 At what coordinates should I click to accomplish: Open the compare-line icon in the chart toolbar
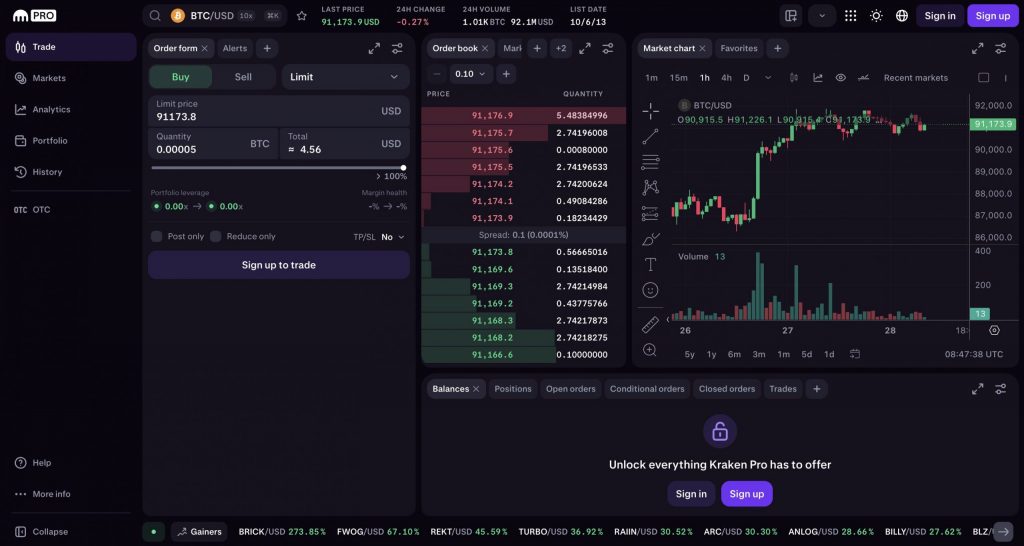tap(863, 78)
